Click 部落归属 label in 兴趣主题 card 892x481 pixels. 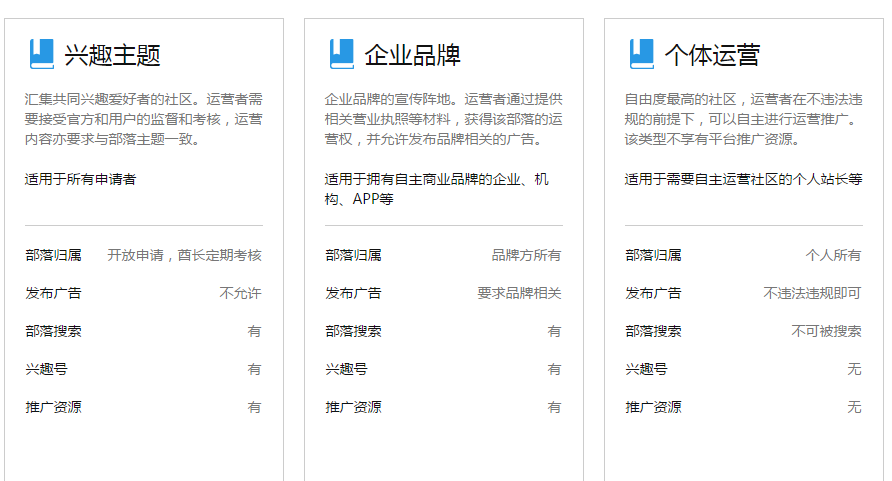[53, 255]
